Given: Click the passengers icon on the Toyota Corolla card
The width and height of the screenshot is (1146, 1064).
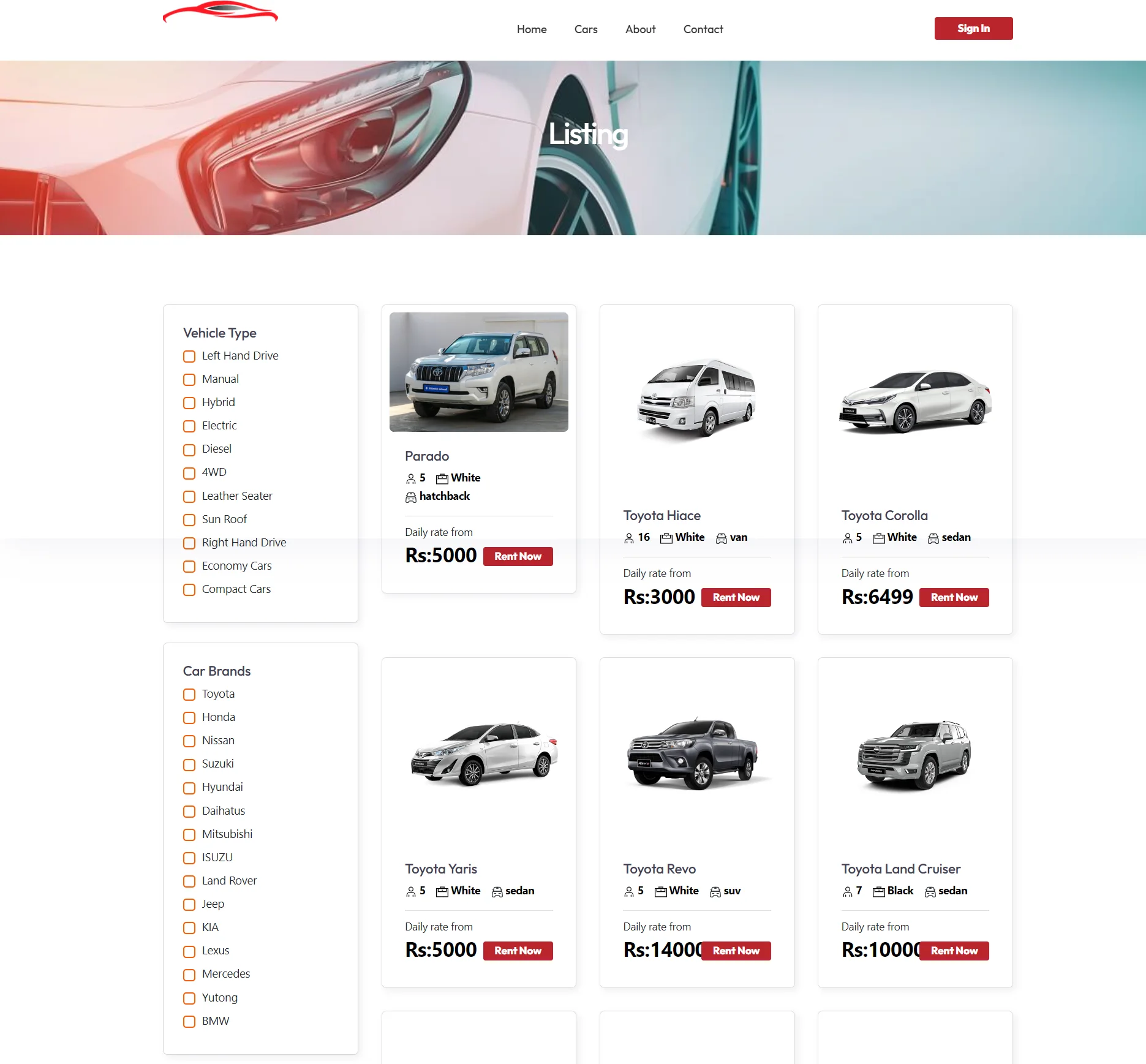Looking at the screenshot, I should point(847,538).
